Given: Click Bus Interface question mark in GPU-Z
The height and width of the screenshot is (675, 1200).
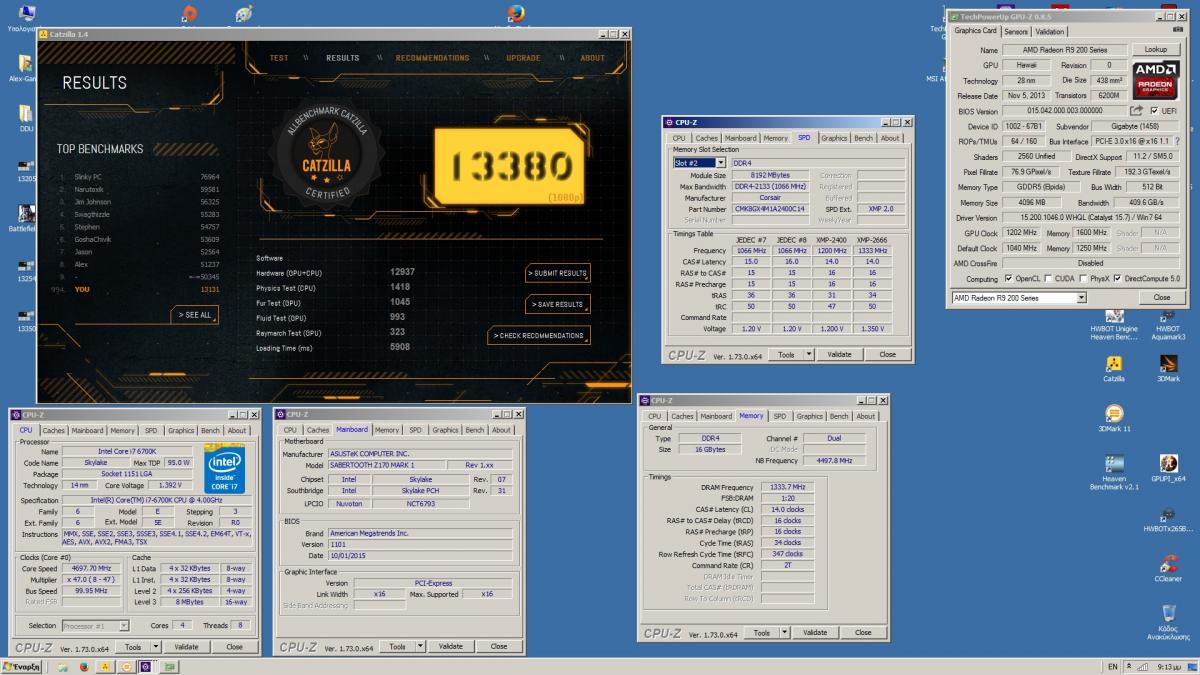Looking at the screenshot, I should point(1177,141).
